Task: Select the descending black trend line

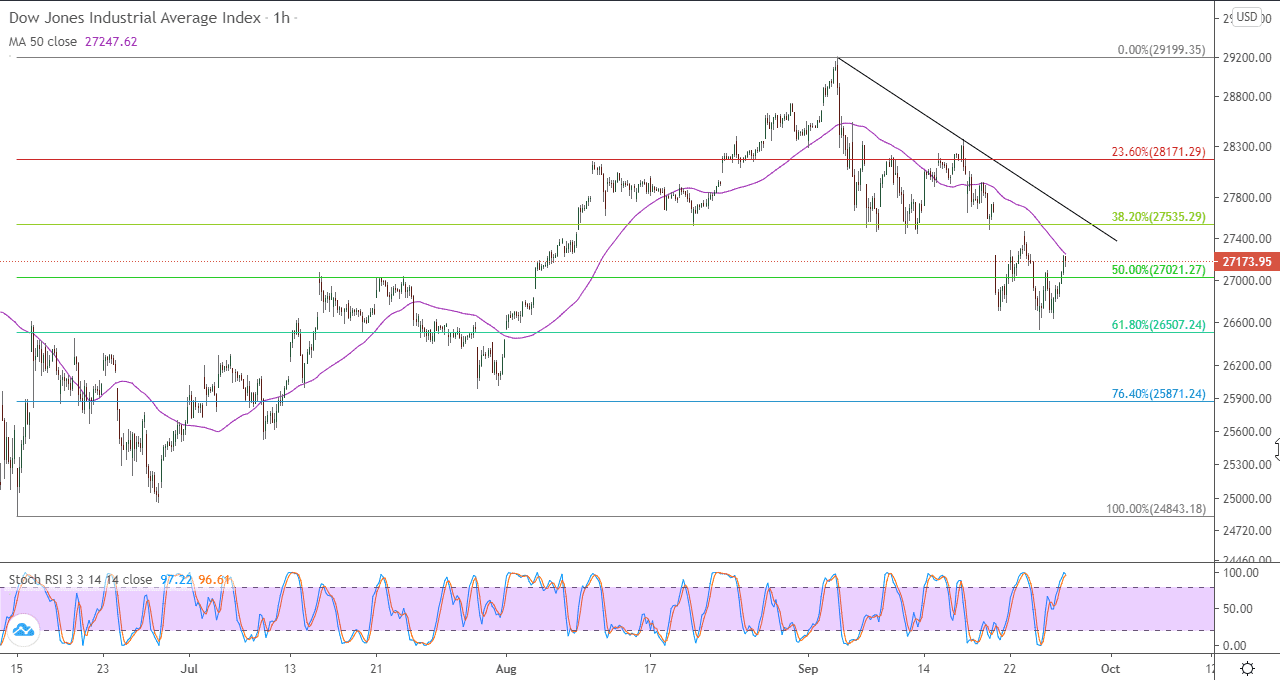Action: click(976, 149)
